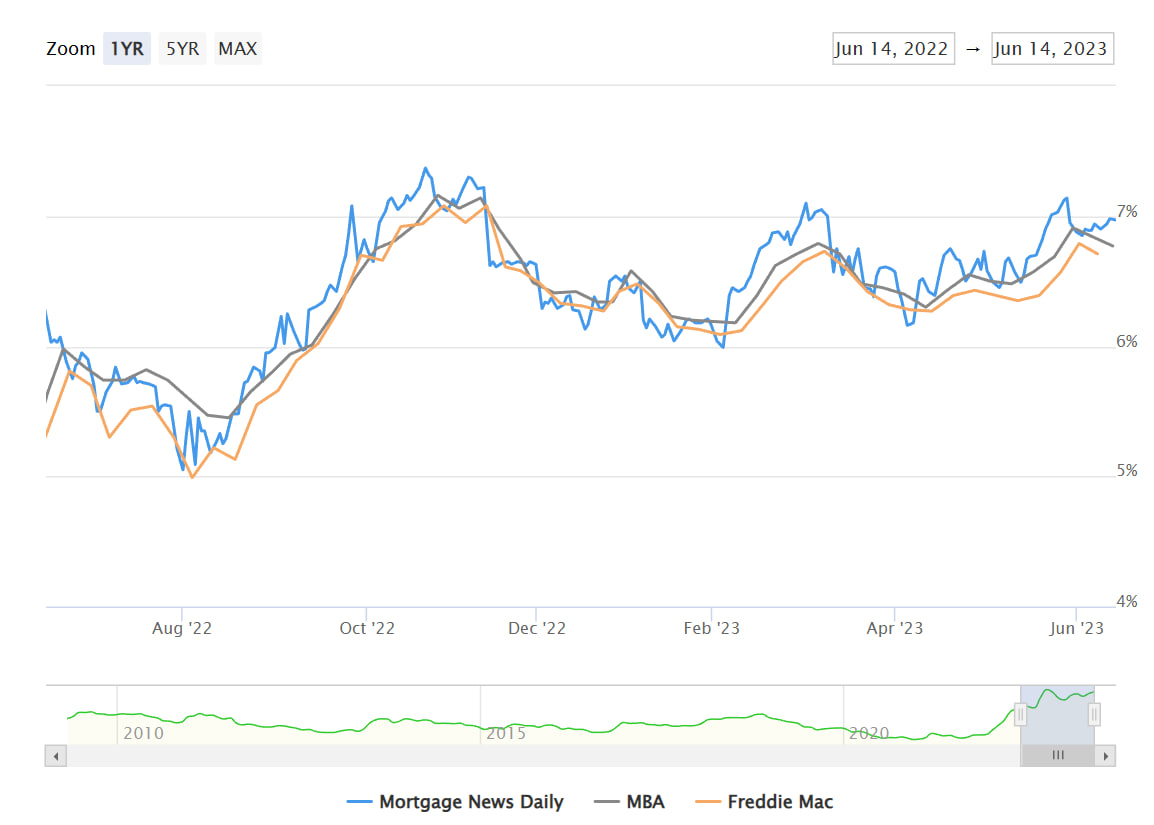Viewport: 1154px width, 825px height.
Task: Click 2015 in the navigator timeline
Action: (x=506, y=734)
